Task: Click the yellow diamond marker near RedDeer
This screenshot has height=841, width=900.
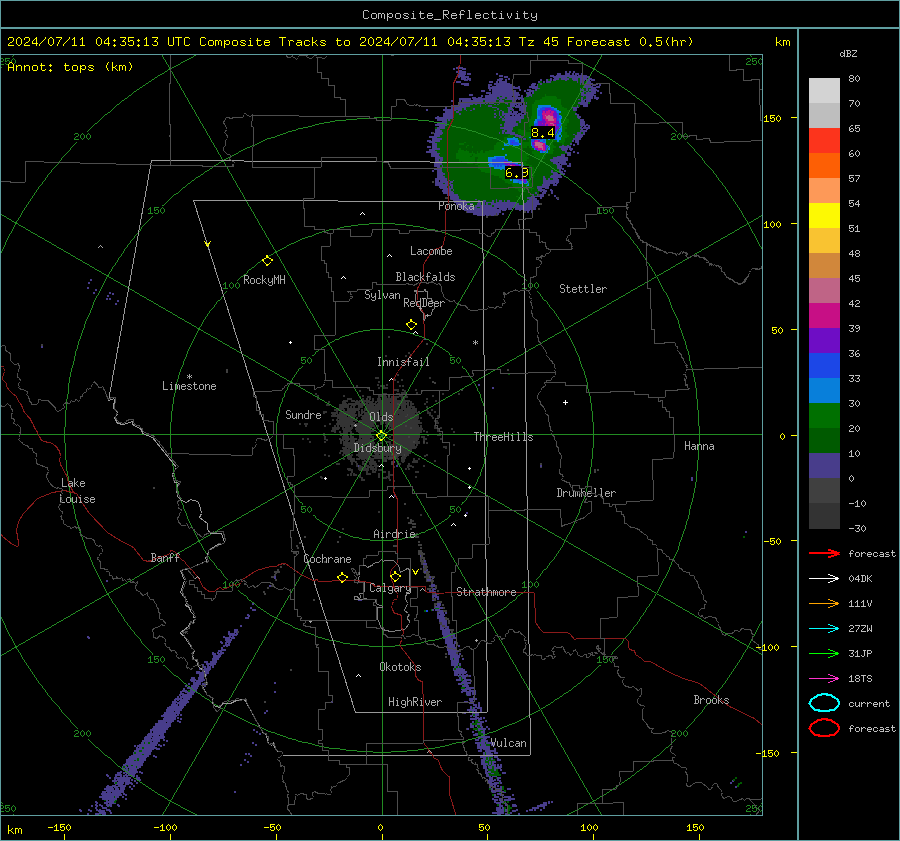Action: pyautogui.click(x=412, y=325)
